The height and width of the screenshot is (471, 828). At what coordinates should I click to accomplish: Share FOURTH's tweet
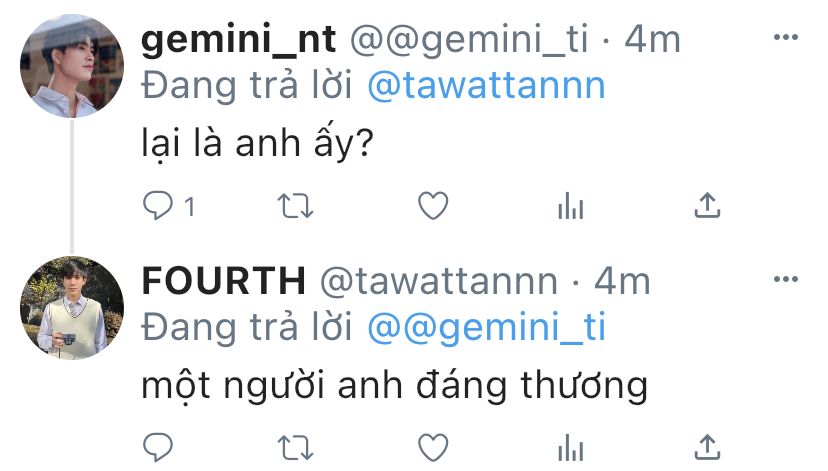[x=708, y=448]
